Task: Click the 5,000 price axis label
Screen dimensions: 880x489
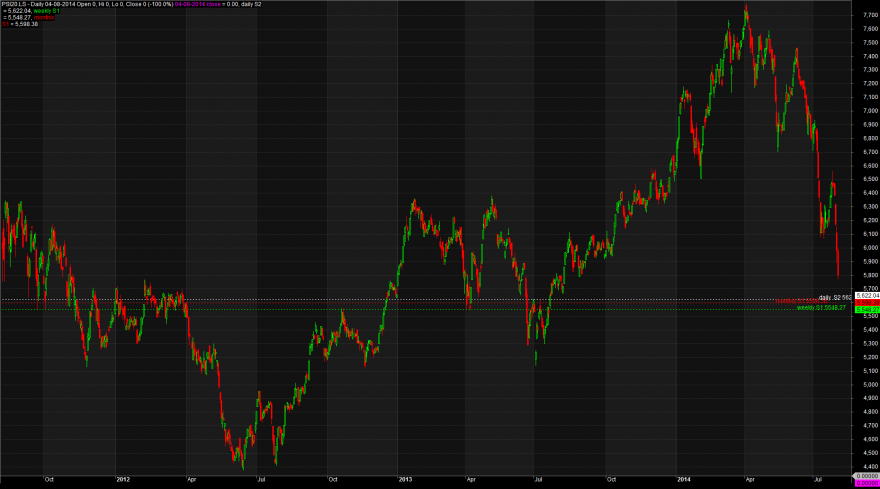Action: tap(870, 385)
